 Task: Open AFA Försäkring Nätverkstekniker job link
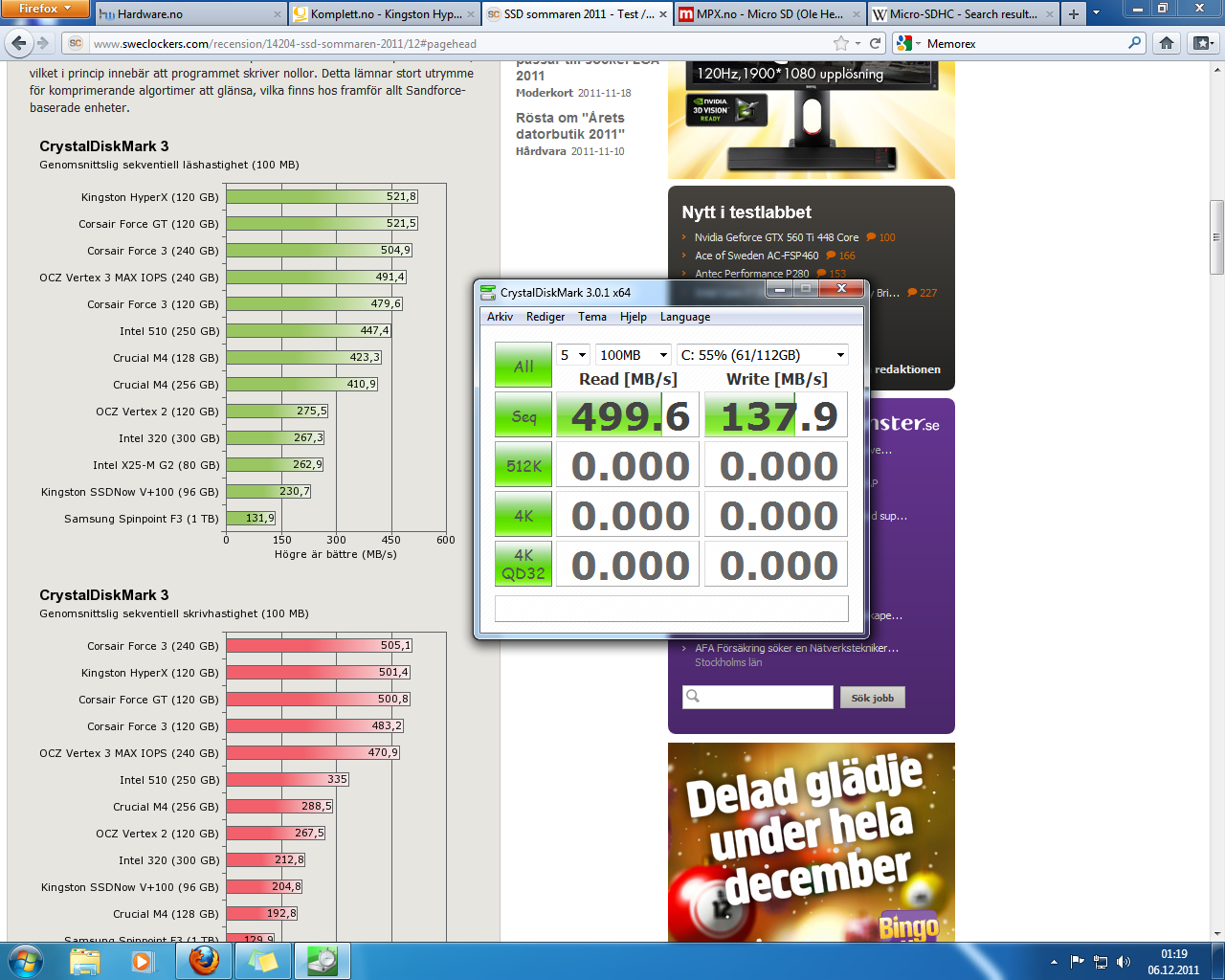tap(796, 648)
